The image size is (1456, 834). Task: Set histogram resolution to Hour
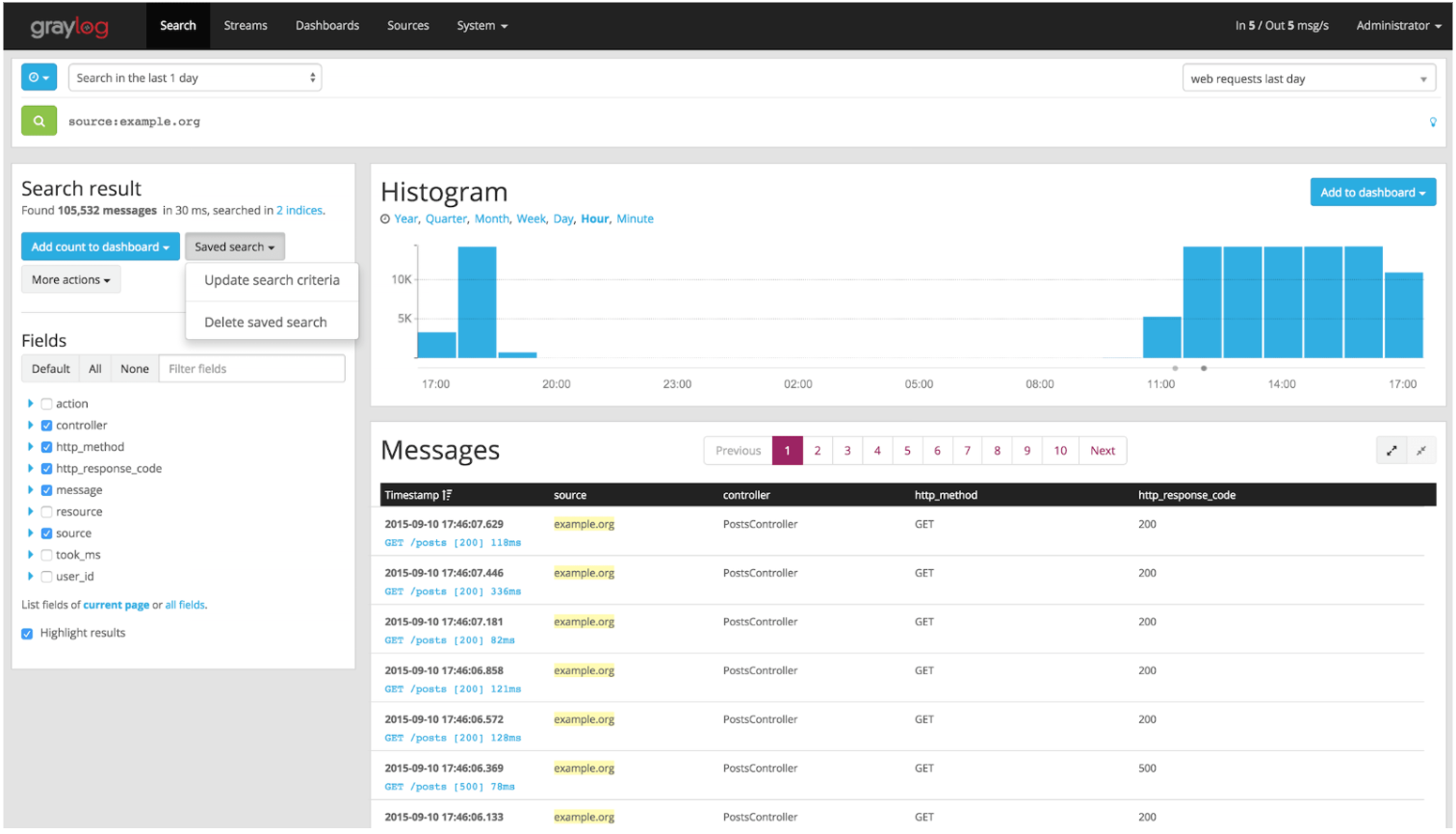[595, 220]
